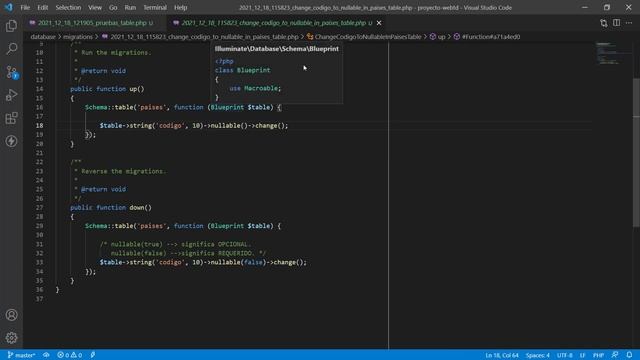Open the Extensions view

pyautogui.click(x=11, y=118)
